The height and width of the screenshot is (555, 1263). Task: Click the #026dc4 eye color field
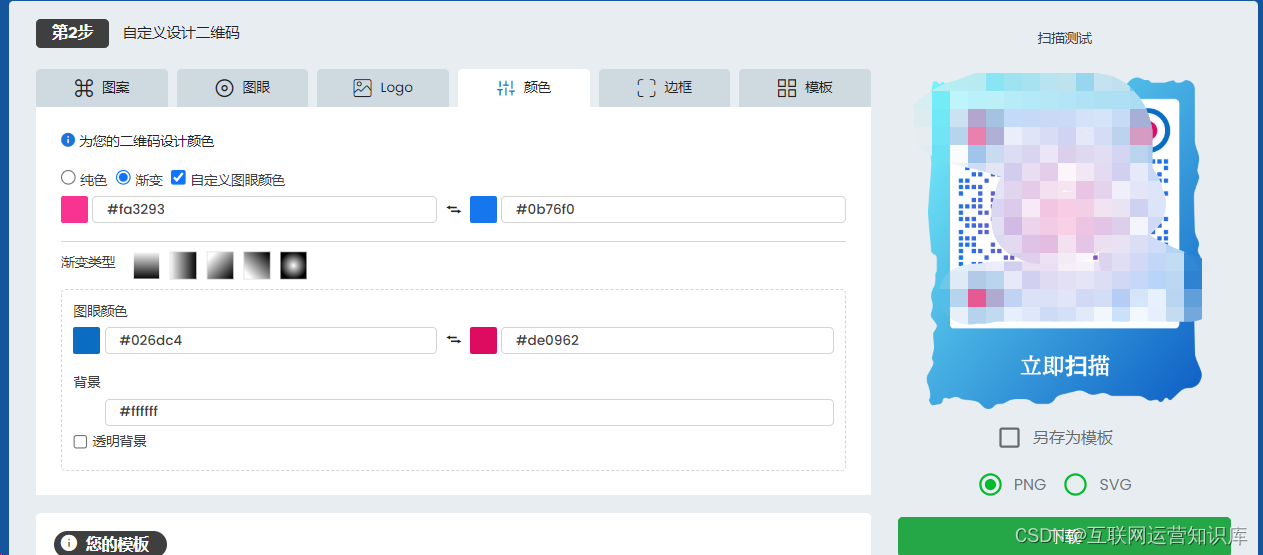tap(270, 340)
